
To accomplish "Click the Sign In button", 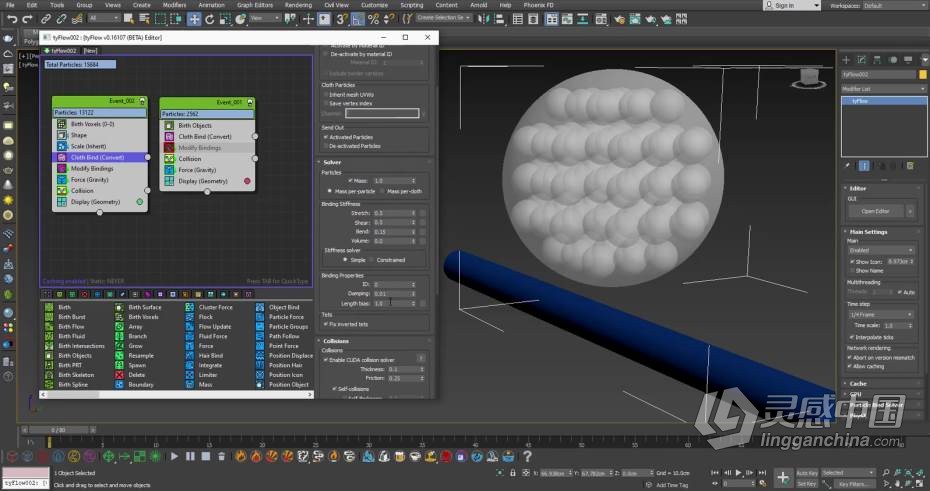I will click(x=792, y=5).
